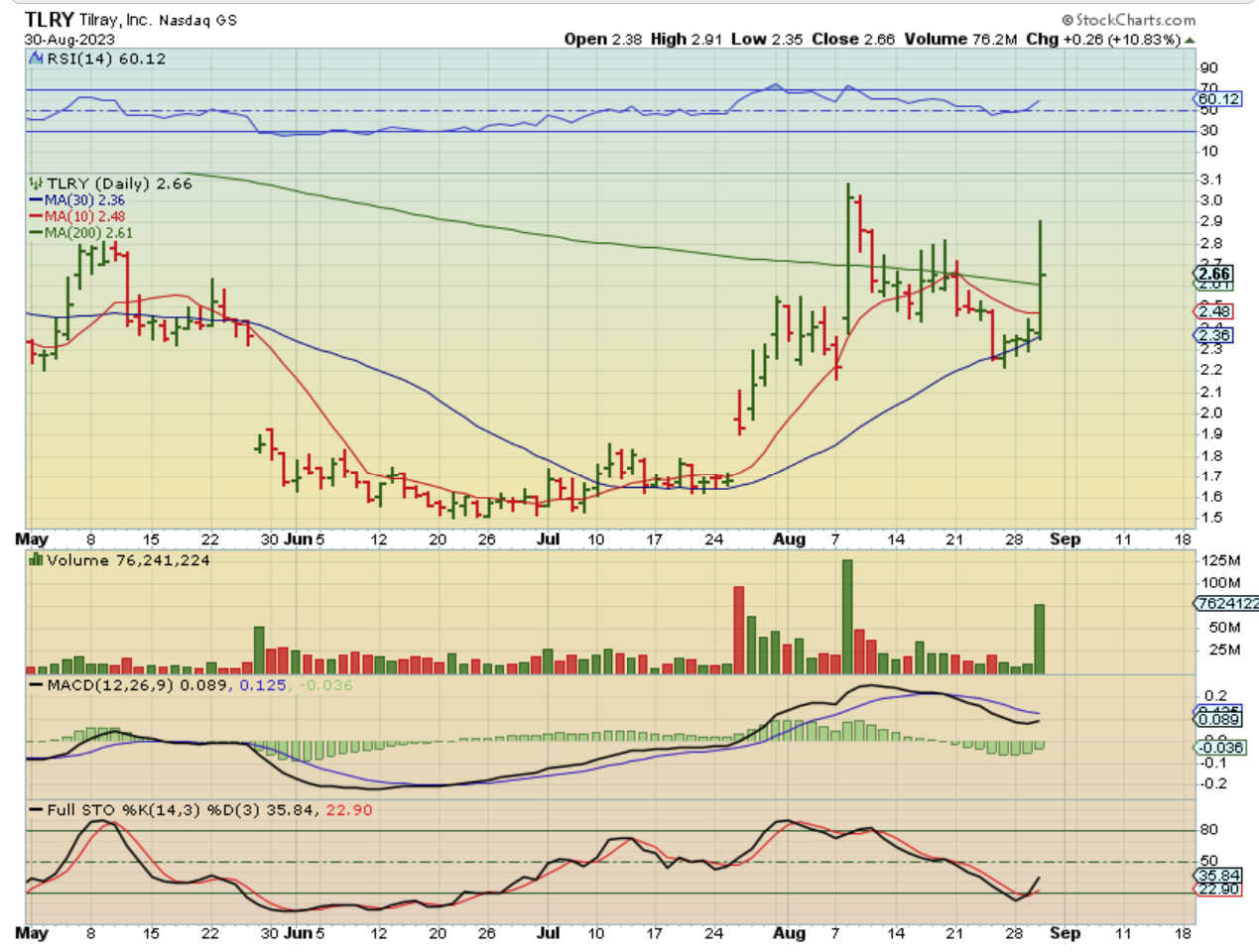The image size is (1259, 952).
Task: Click the Aug label on the price chart date axis
Action: 789,539
